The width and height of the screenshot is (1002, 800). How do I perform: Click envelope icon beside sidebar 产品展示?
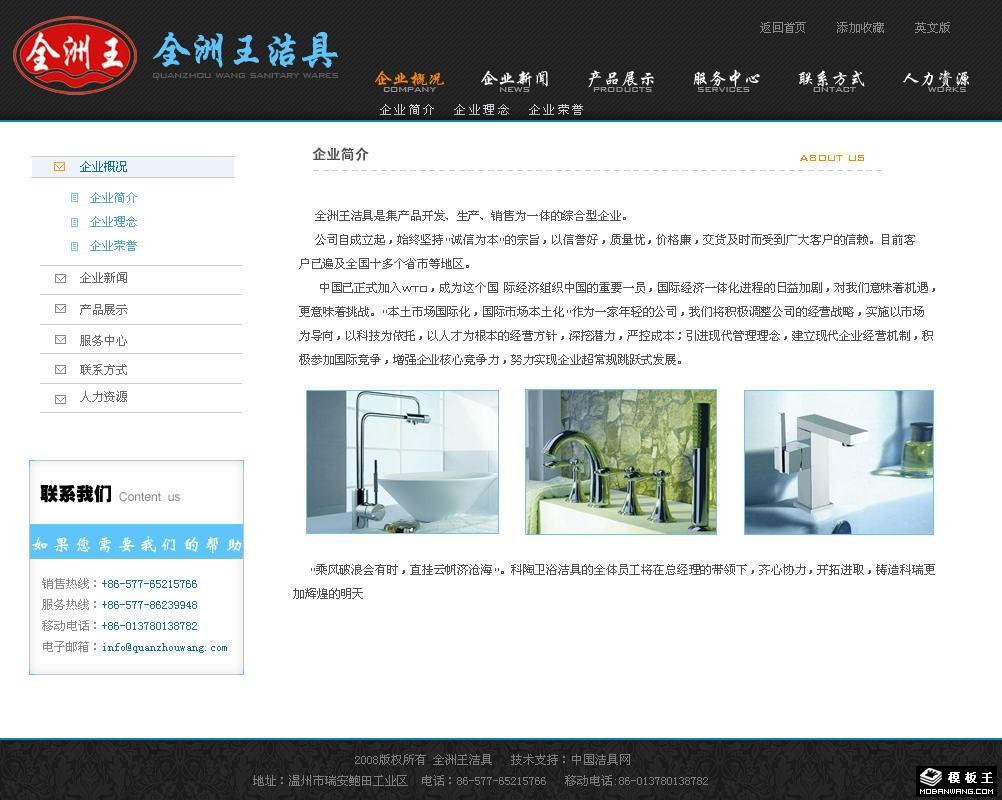tap(61, 309)
